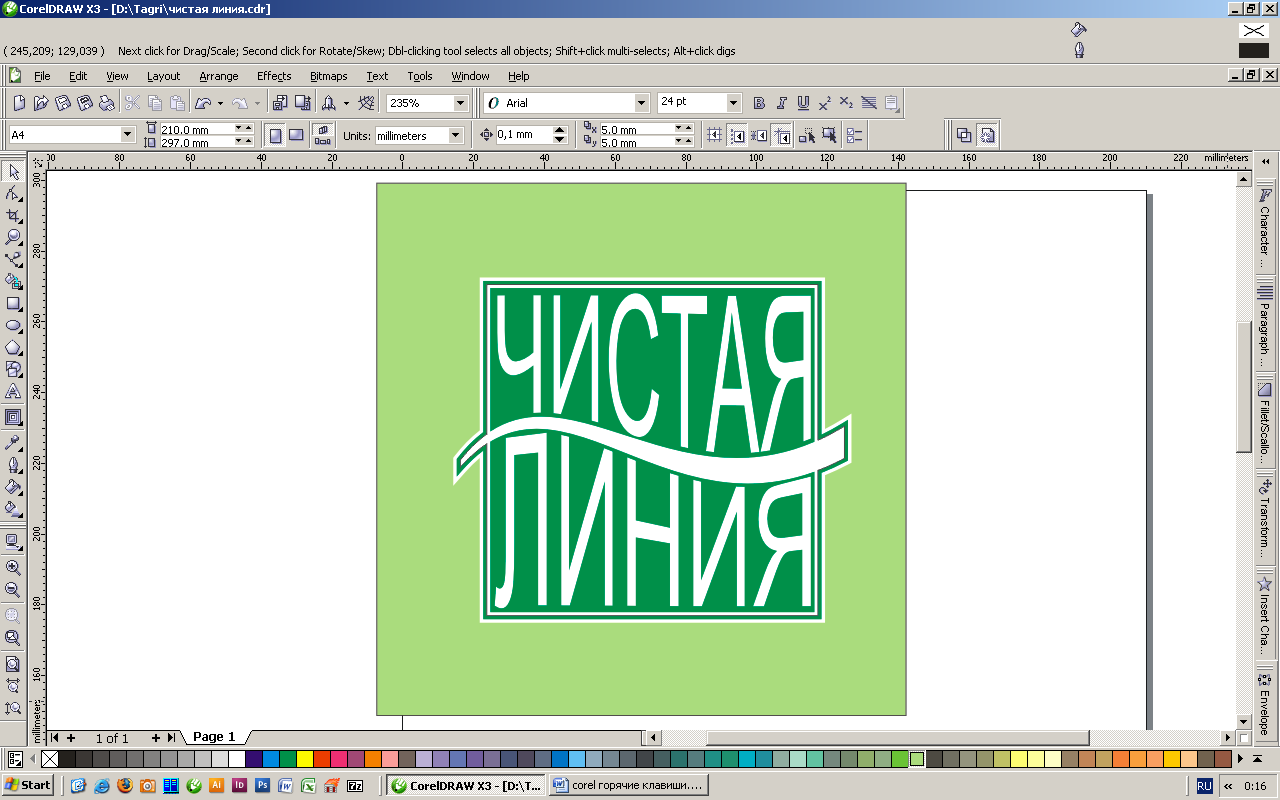Image resolution: width=1280 pixels, height=800 pixels.
Task: Click the Paste icon
Action: (x=177, y=103)
